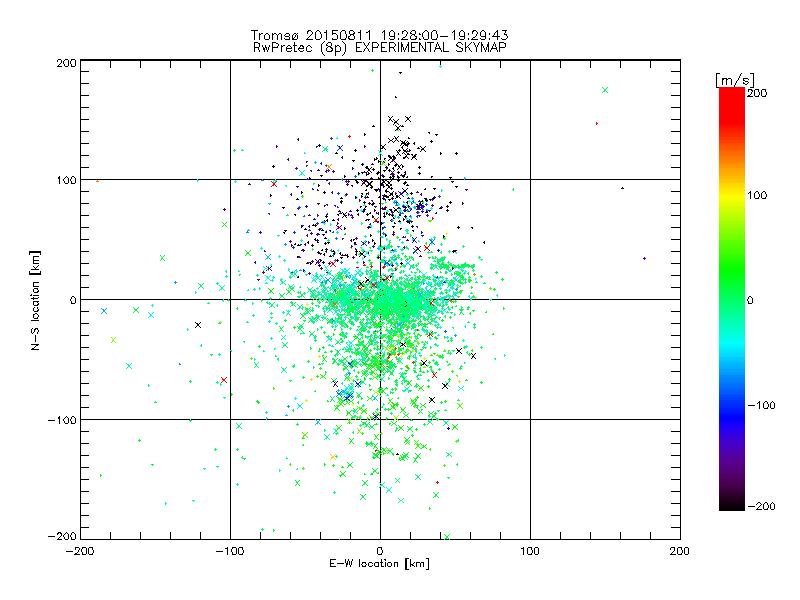
Task: Click the x-axis tick label '0'
Action: 380,551
